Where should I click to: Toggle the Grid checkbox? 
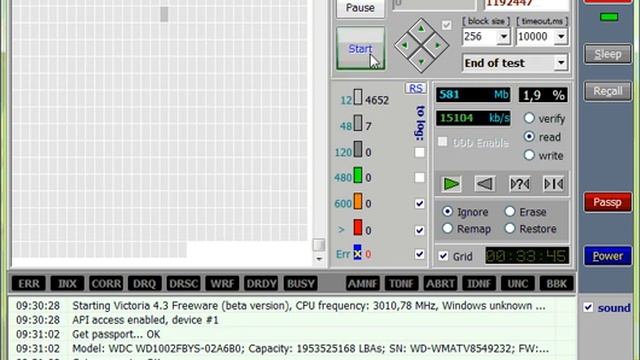click(443, 256)
